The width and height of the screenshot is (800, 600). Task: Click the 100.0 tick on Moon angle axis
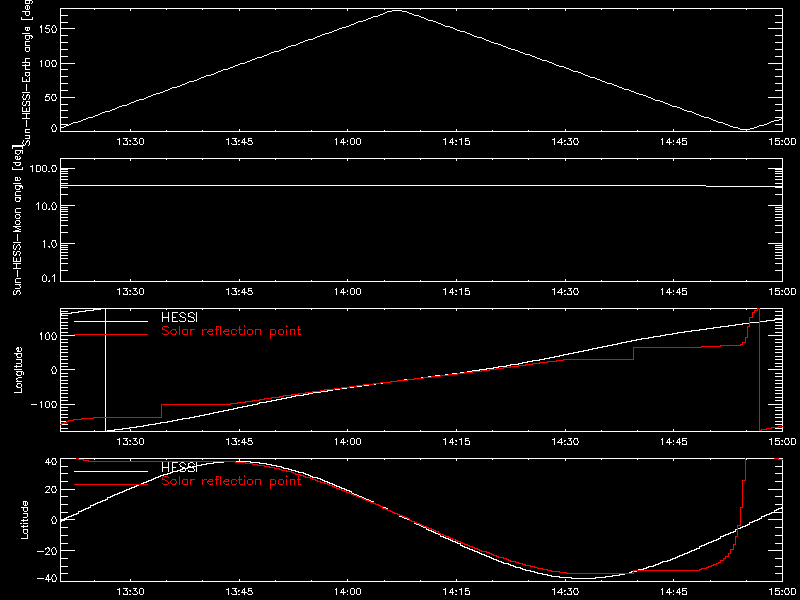(42, 168)
